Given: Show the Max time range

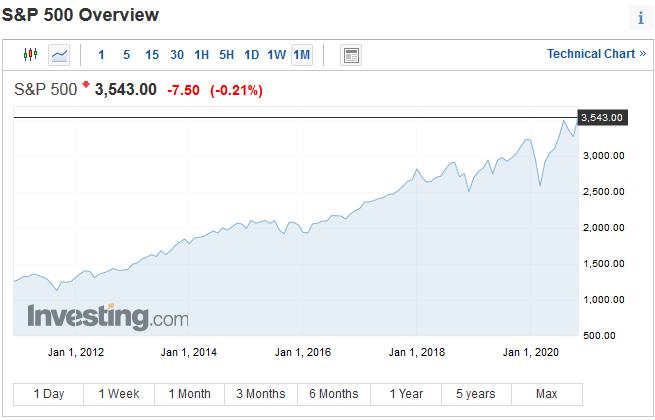Looking at the screenshot, I should [546, 393].
